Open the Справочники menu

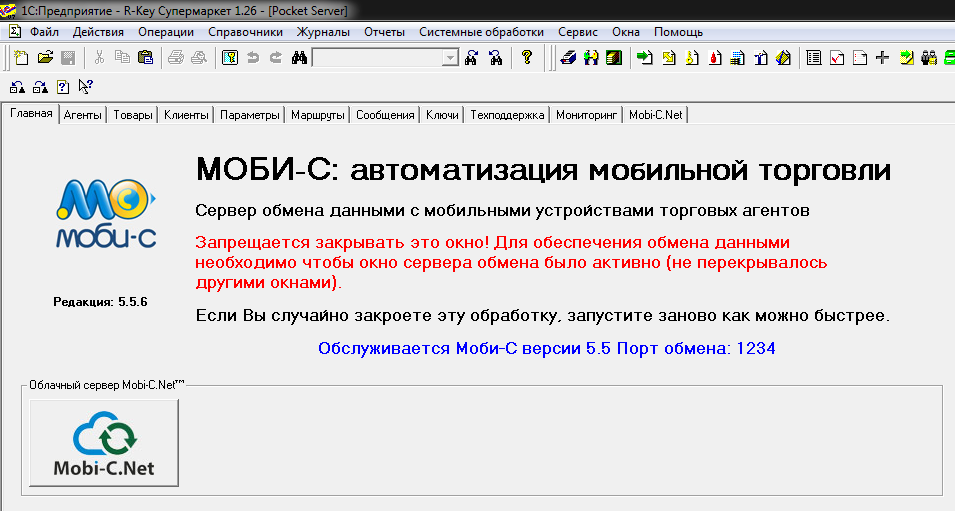[245, 32]
